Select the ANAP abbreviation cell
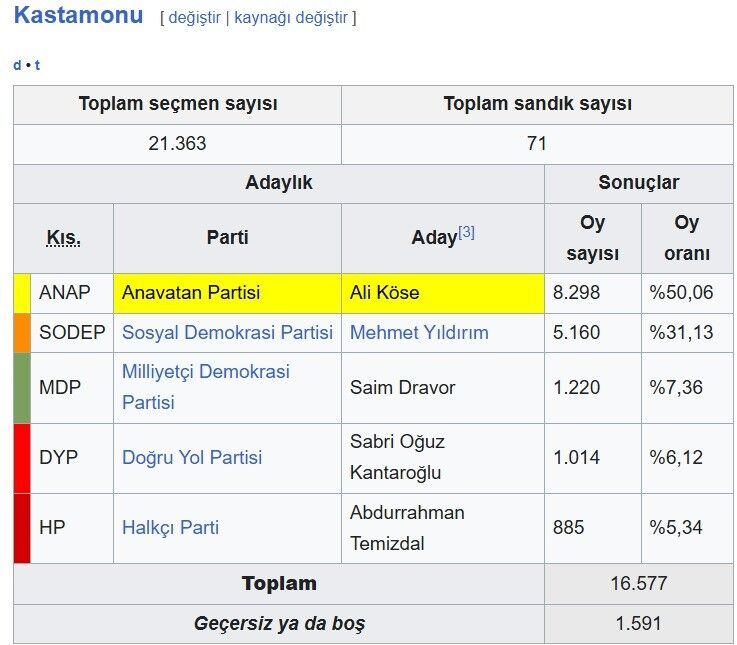737x645 pixels. point(71,293)
